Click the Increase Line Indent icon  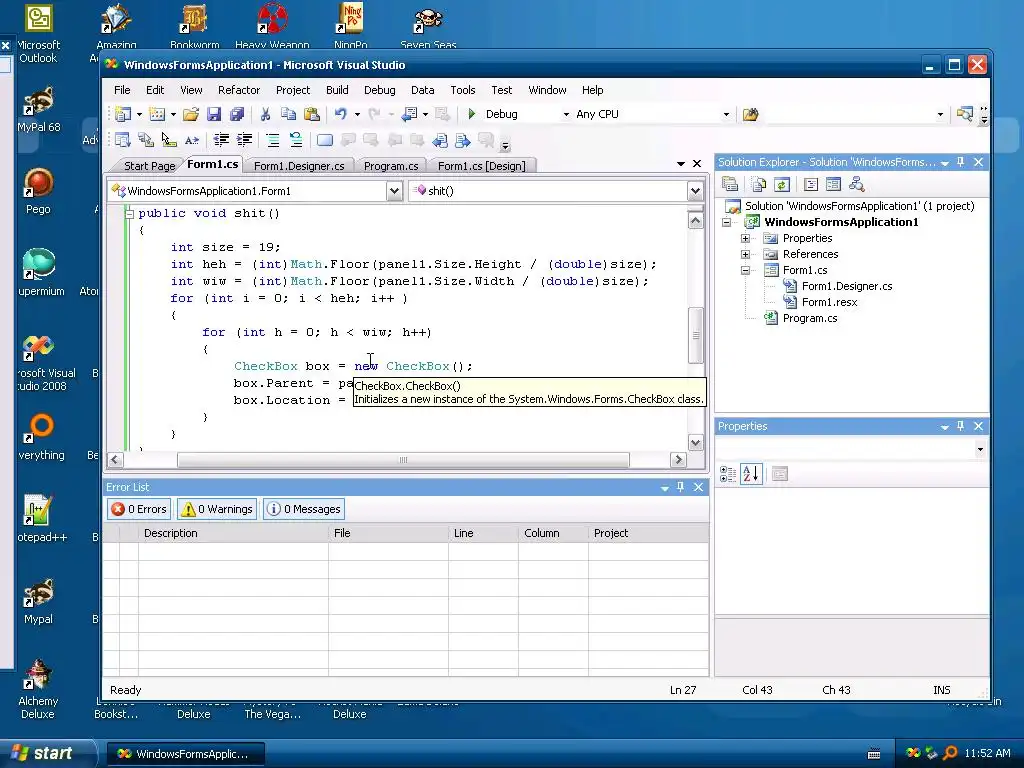pyautogui.click(x=245, y=140)
